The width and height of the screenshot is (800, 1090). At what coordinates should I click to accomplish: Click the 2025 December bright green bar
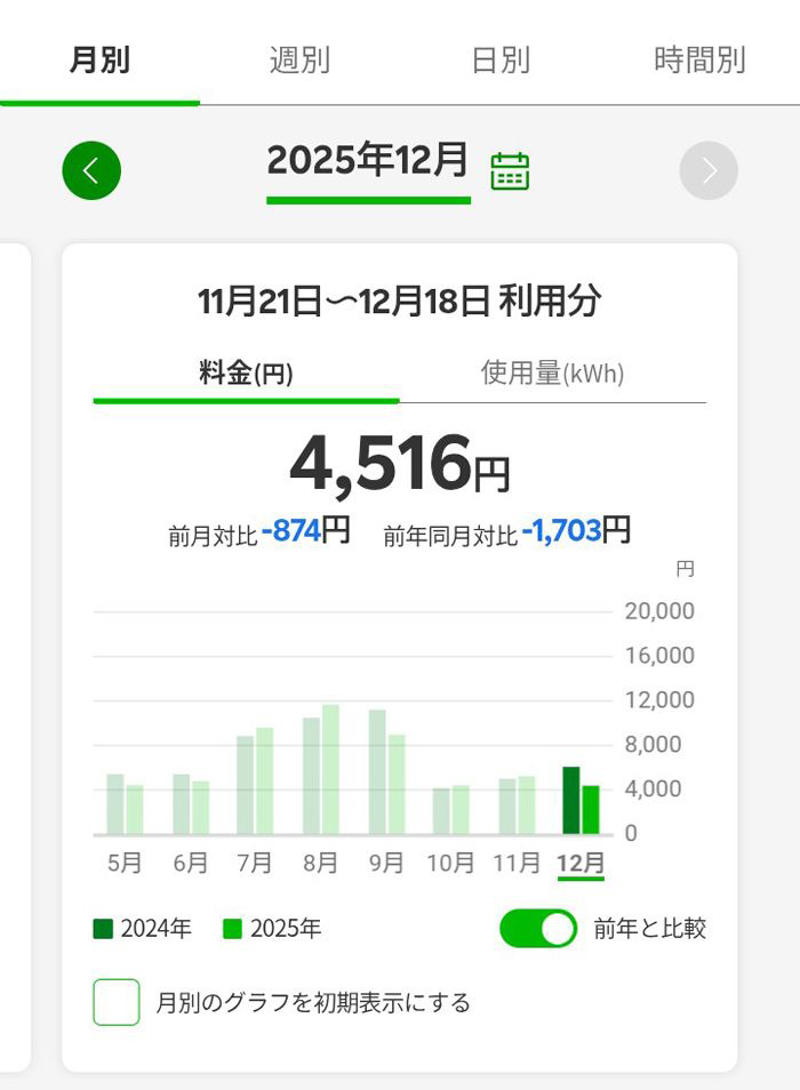[591, 810]
